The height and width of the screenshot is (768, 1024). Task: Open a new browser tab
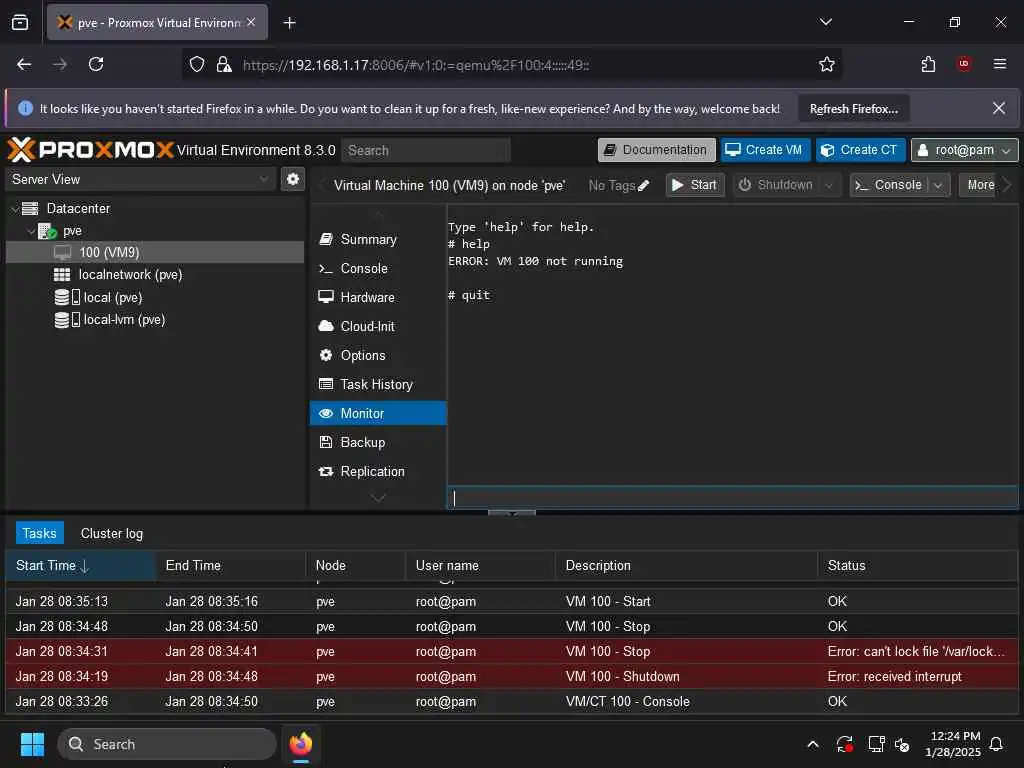pyautogui.click(x=289, y=23)
